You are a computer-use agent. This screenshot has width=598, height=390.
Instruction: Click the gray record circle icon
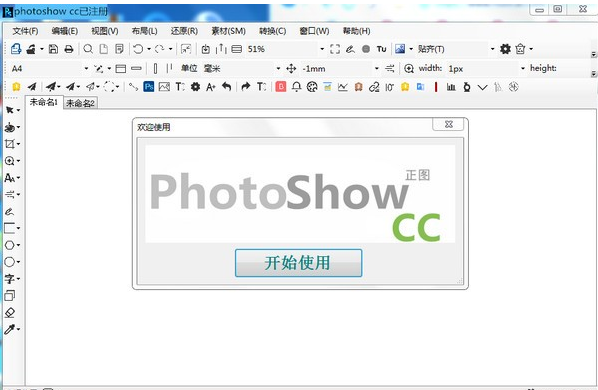pyautogui.click(x=366, y=49)
